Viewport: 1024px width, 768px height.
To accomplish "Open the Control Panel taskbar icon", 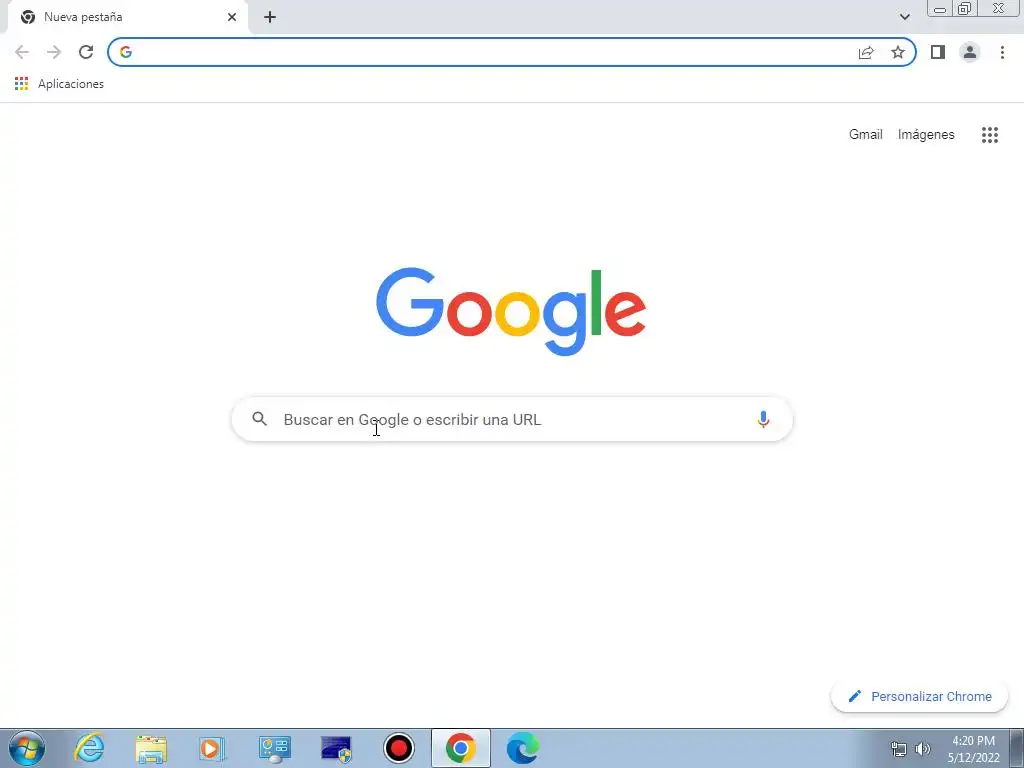I will (274, 748).
